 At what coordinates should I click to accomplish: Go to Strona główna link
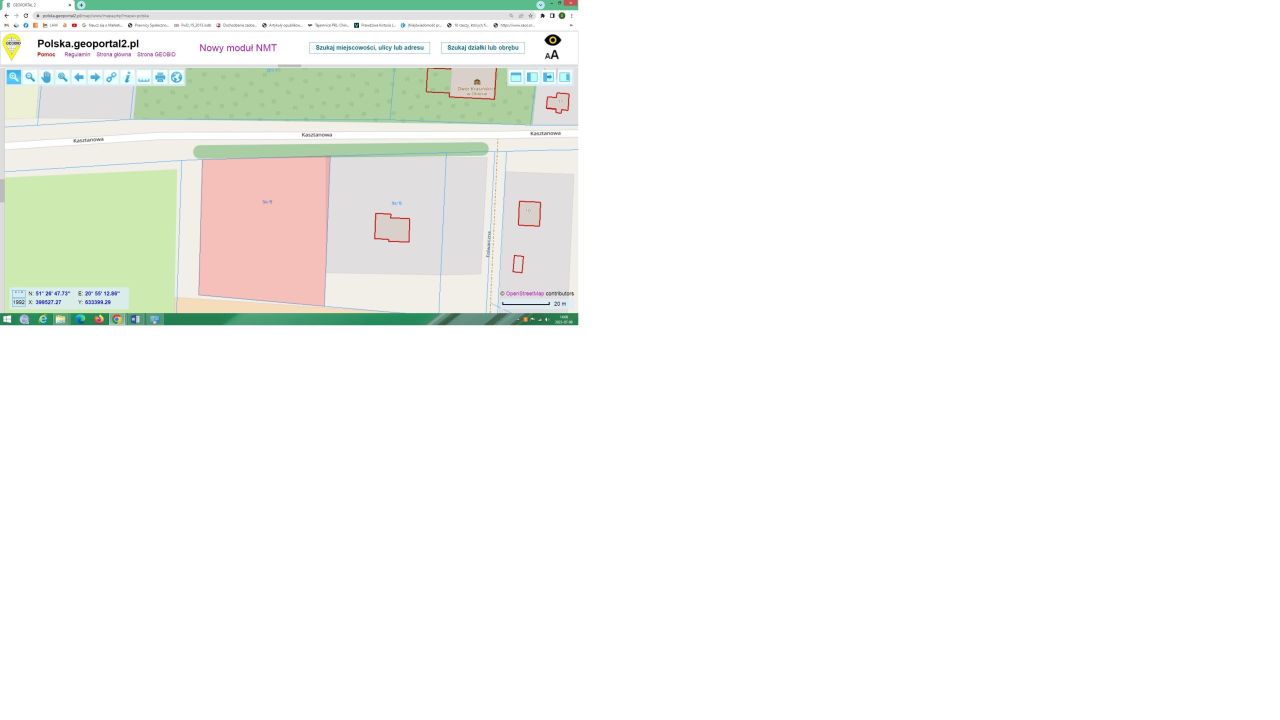pos(114,54)
